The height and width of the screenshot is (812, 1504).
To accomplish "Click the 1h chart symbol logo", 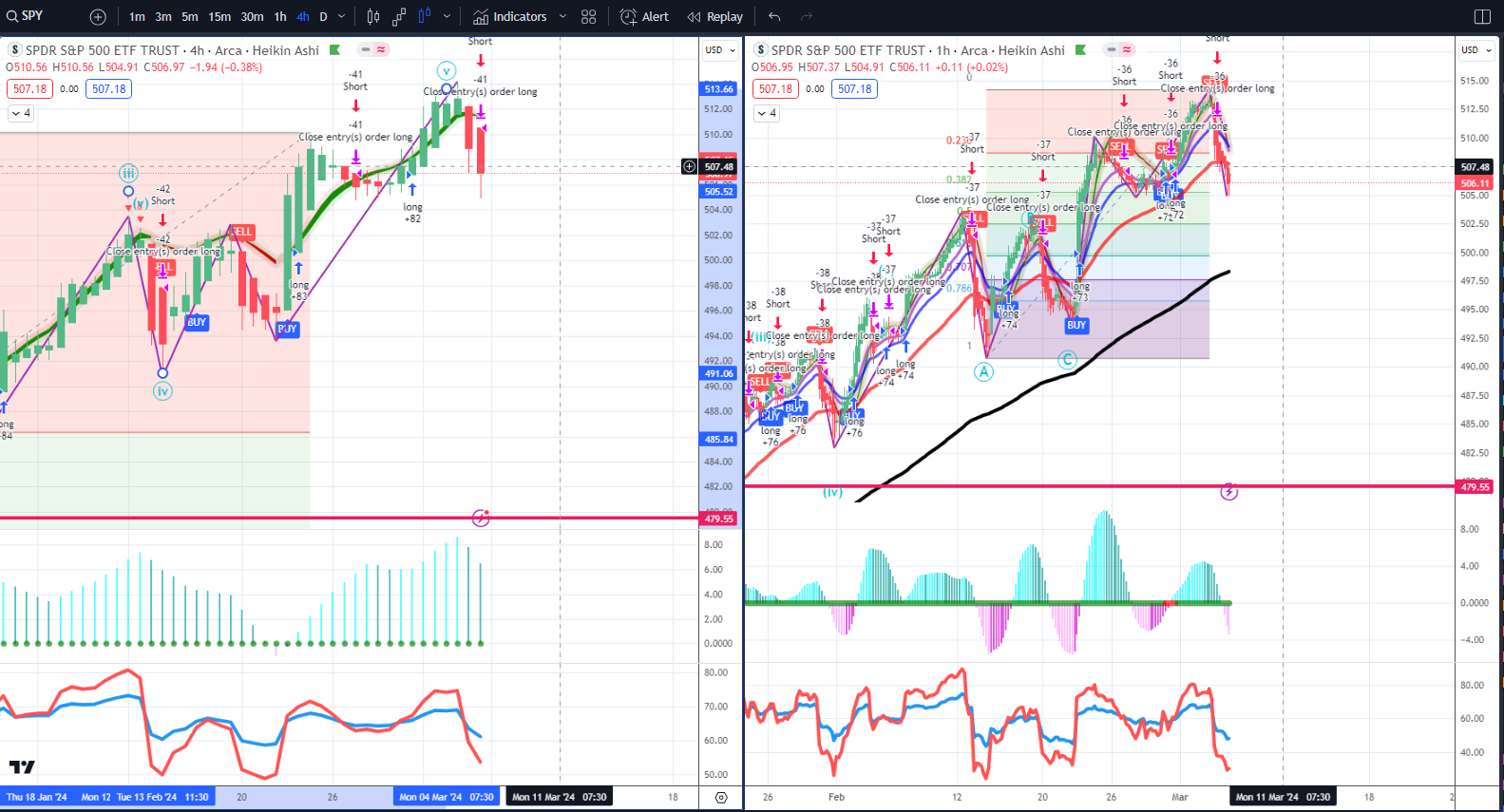I will [760, 50].
